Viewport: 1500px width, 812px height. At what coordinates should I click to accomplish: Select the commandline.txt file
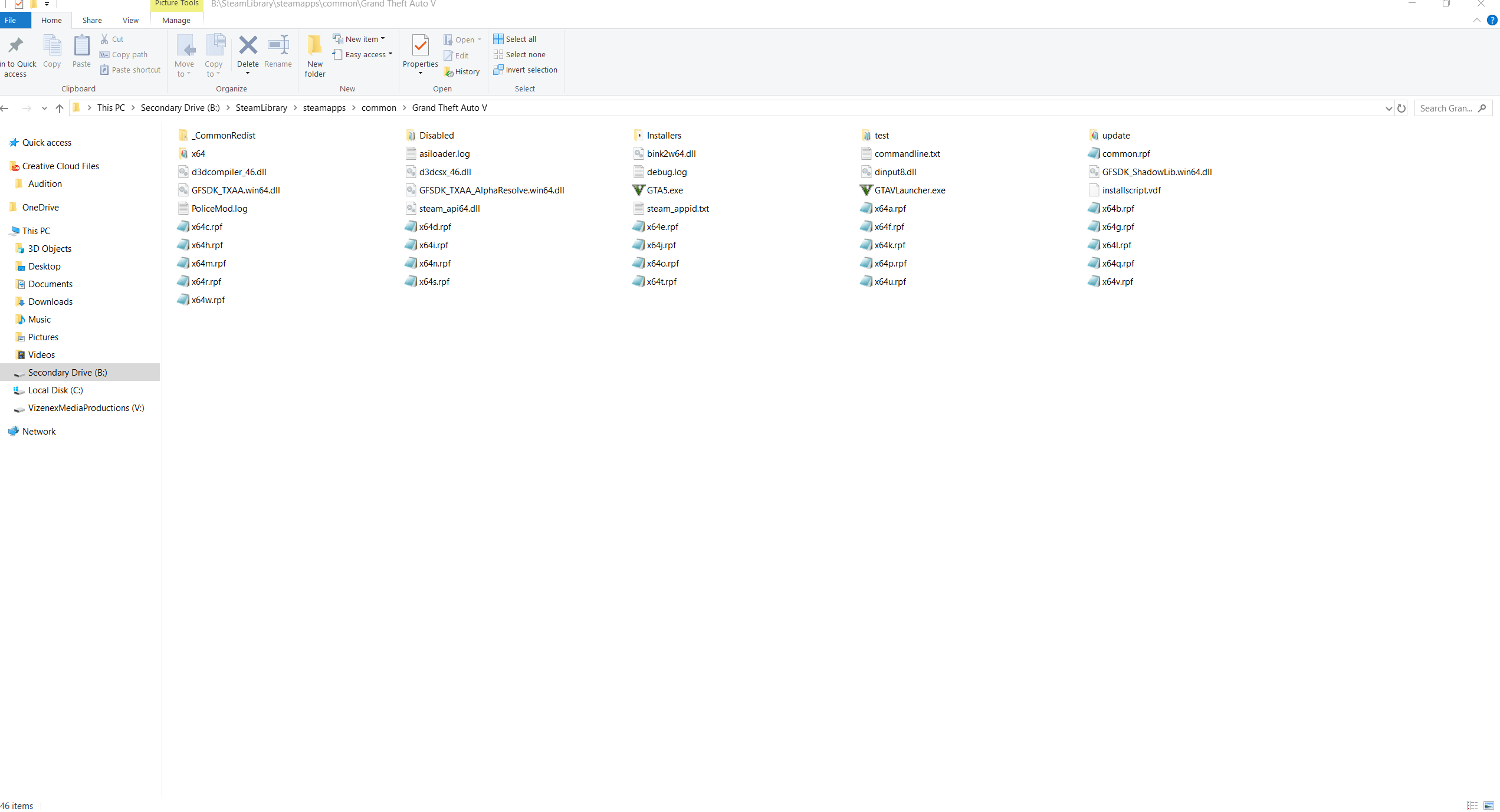click(900, 153)
